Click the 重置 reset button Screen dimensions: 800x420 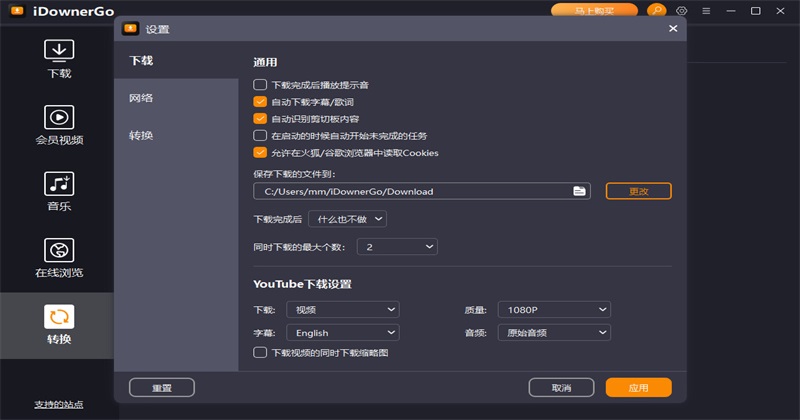pos(162,387)
